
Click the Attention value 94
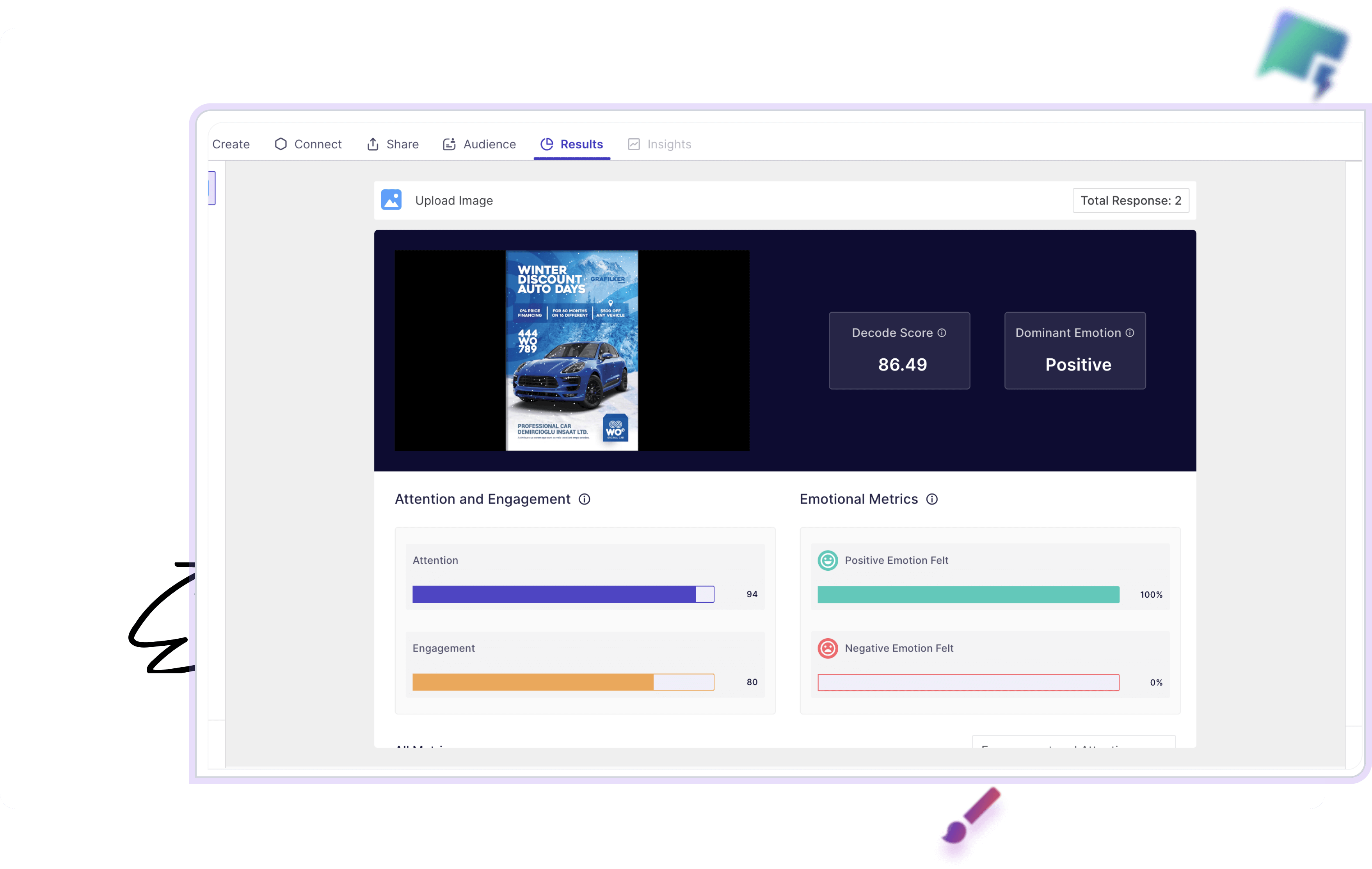pos(752,594)
